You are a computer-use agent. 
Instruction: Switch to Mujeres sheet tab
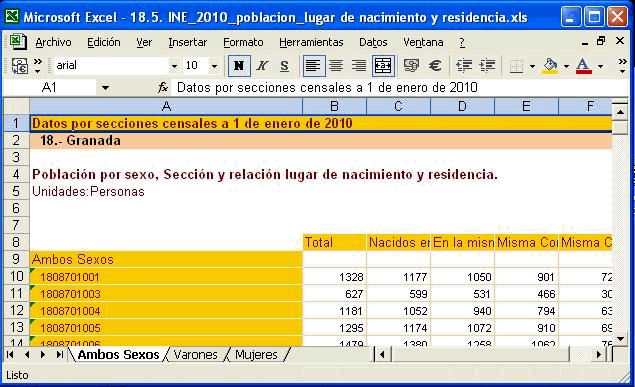coord(256,355)
